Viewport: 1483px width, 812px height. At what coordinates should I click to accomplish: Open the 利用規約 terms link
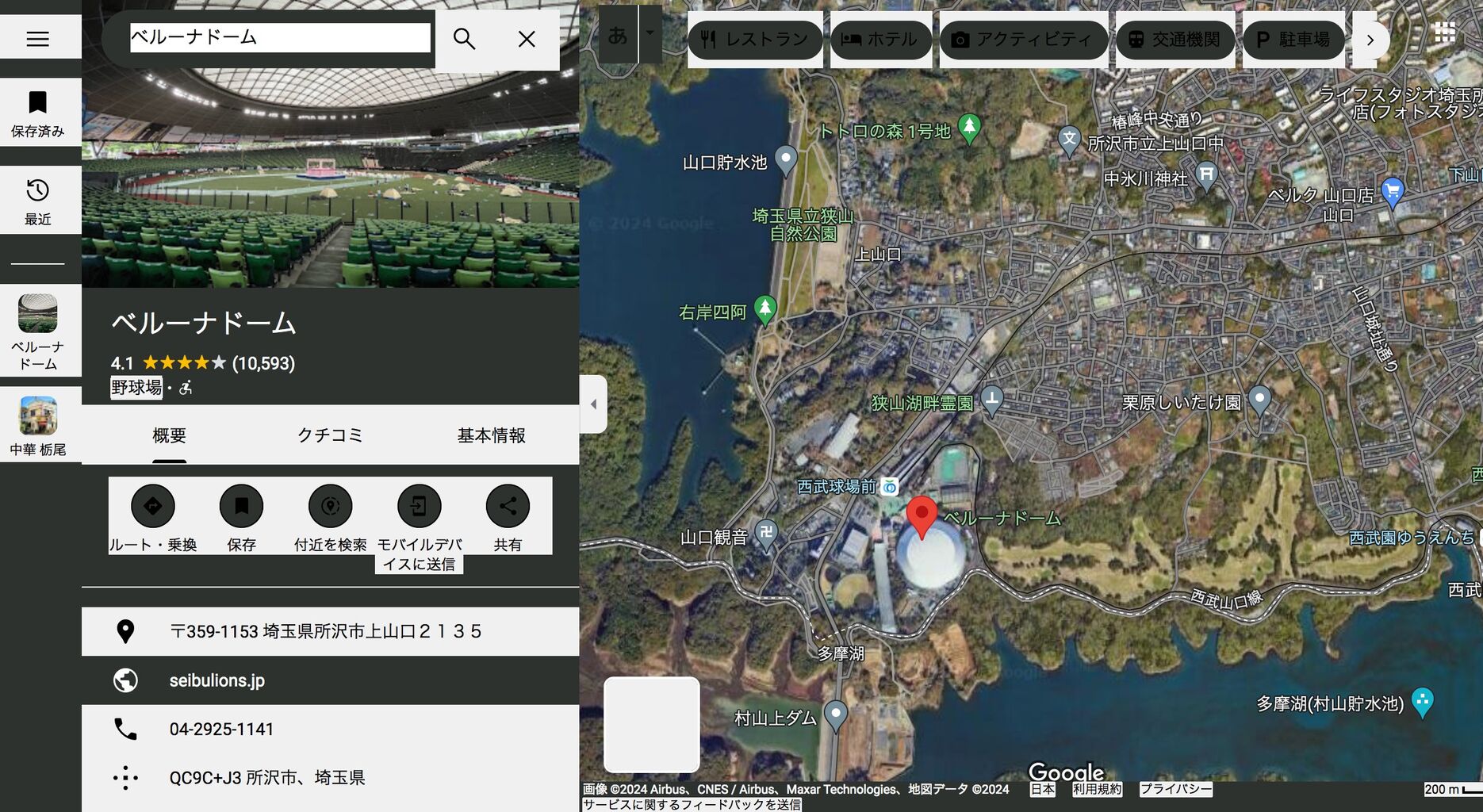pos(1098,789)
